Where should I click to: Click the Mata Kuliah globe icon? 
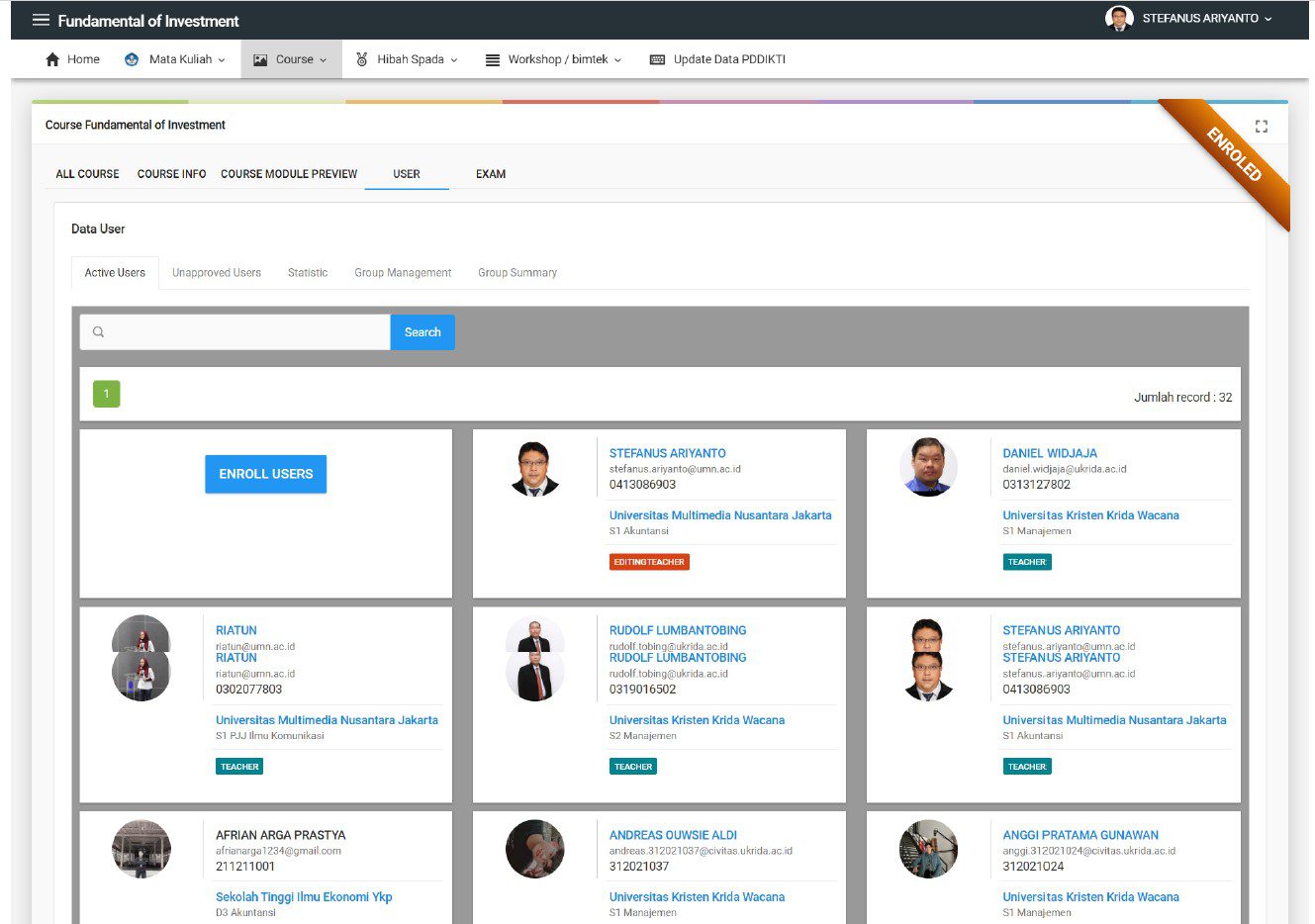point(132,59)
